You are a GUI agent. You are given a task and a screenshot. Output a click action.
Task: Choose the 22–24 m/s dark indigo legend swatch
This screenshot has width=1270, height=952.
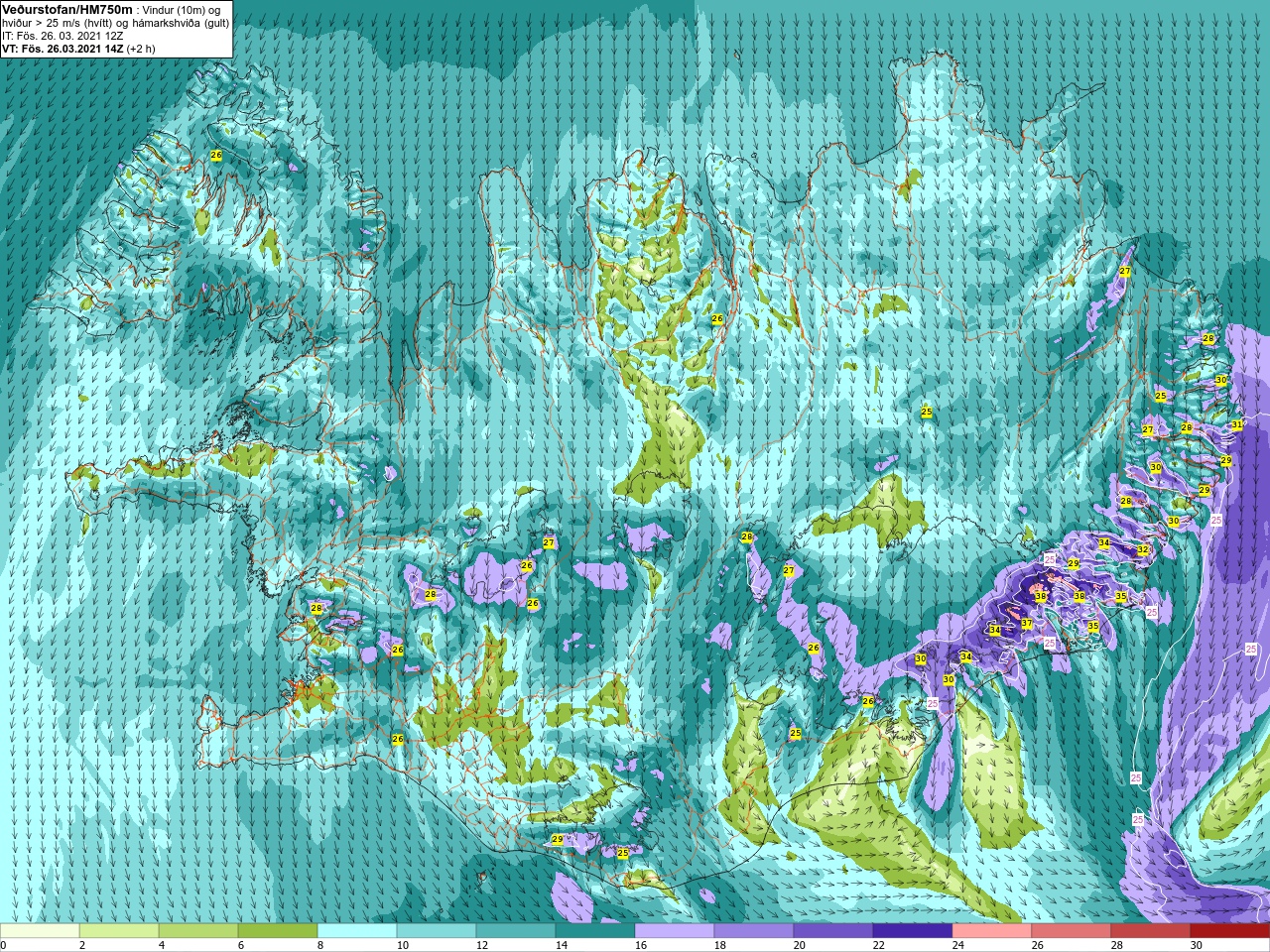click(913, 931)
